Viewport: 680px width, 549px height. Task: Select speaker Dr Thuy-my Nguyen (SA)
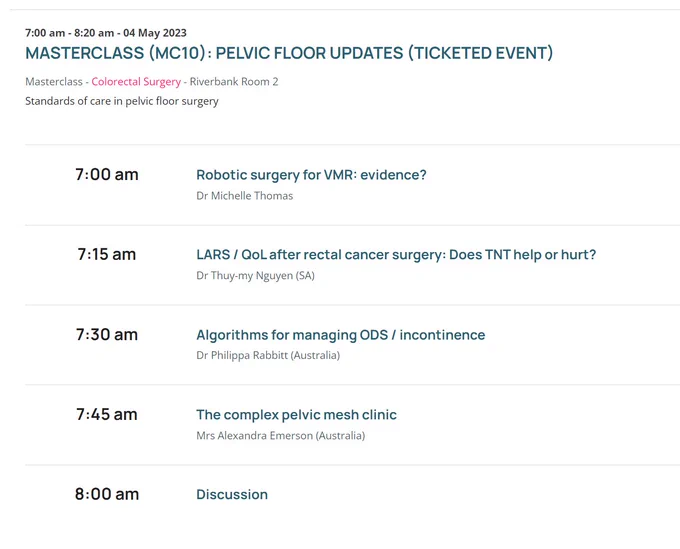click(255, 276)
